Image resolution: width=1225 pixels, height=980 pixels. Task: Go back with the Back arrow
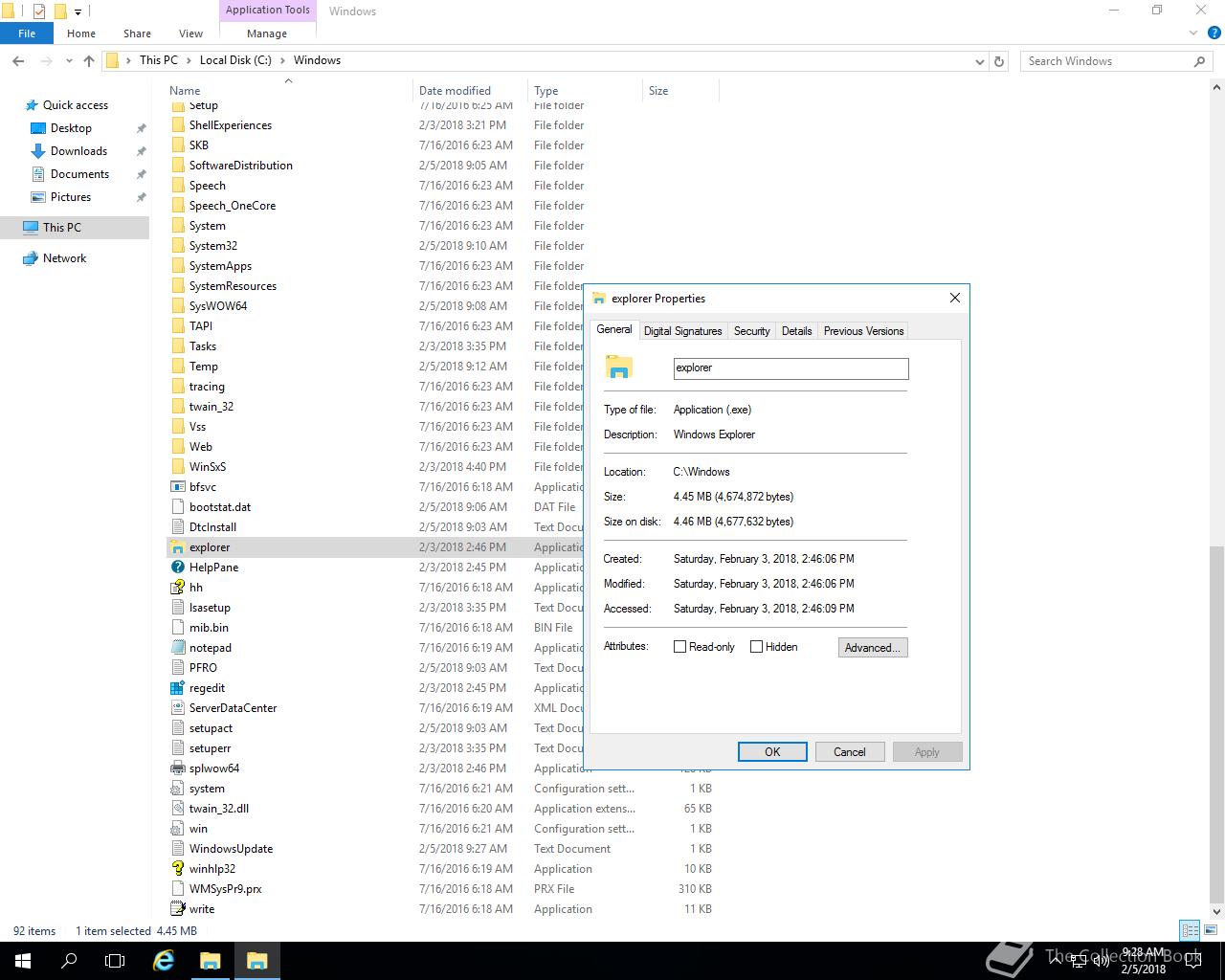click(x=18, y=60)
